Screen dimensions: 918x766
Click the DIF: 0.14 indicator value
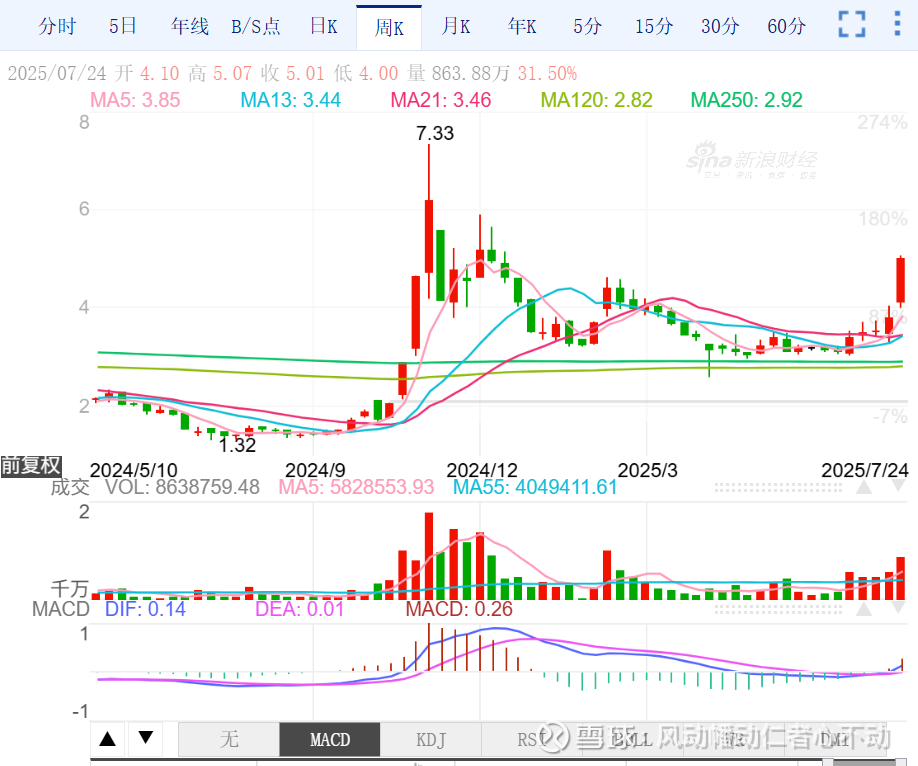coord(145,609)
